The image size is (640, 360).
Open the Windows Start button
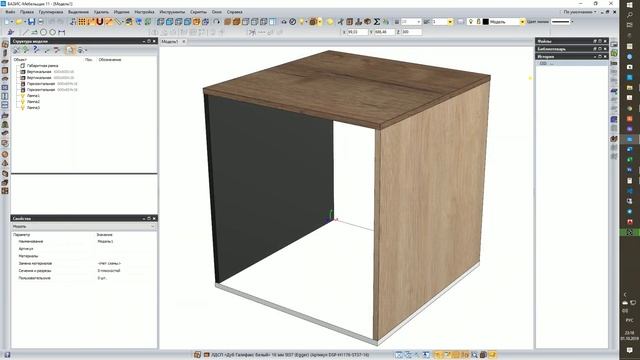[630, 4]
